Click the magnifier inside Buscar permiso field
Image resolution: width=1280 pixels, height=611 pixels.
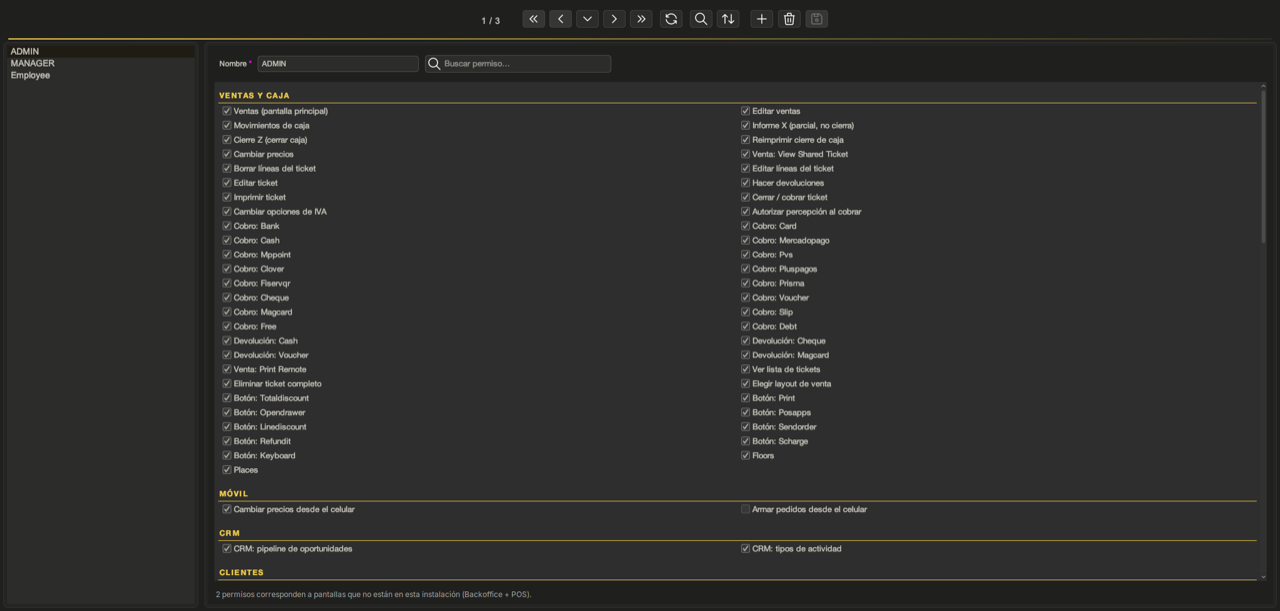pyautogui.click(x=434, y=64)
